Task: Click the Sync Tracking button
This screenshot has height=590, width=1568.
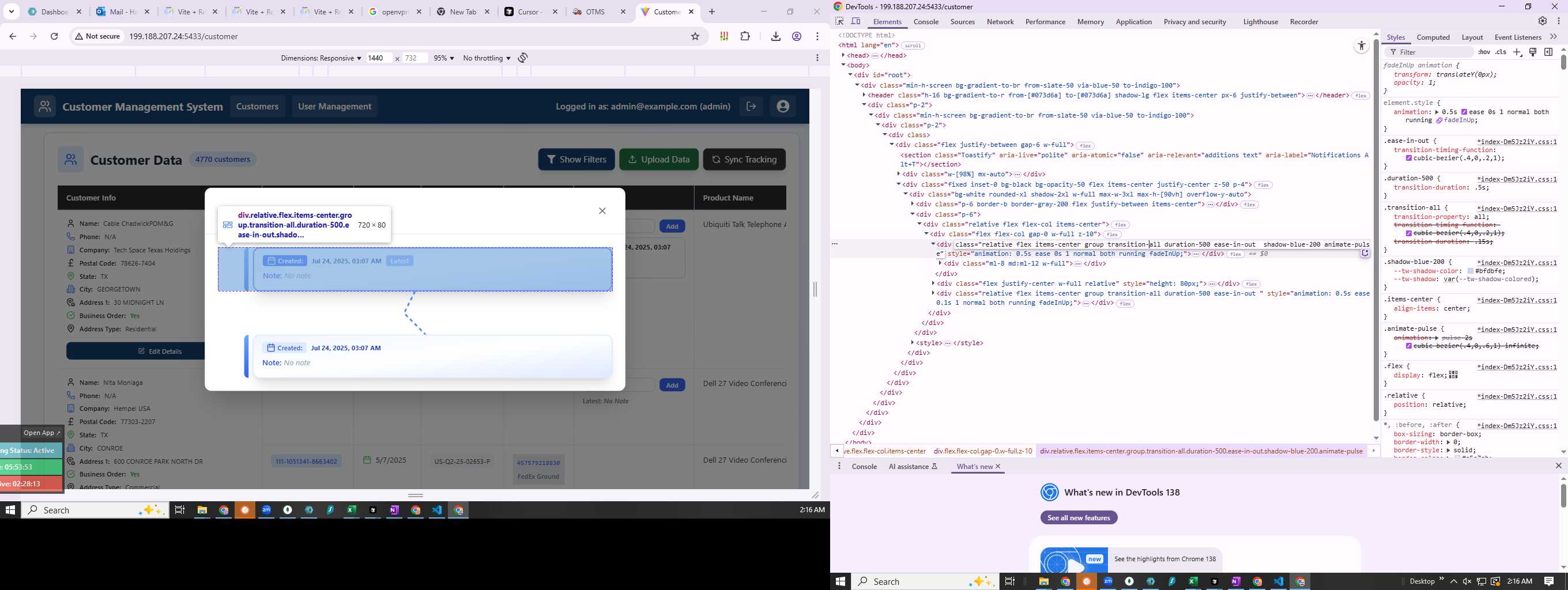Action: pos(744,160)
